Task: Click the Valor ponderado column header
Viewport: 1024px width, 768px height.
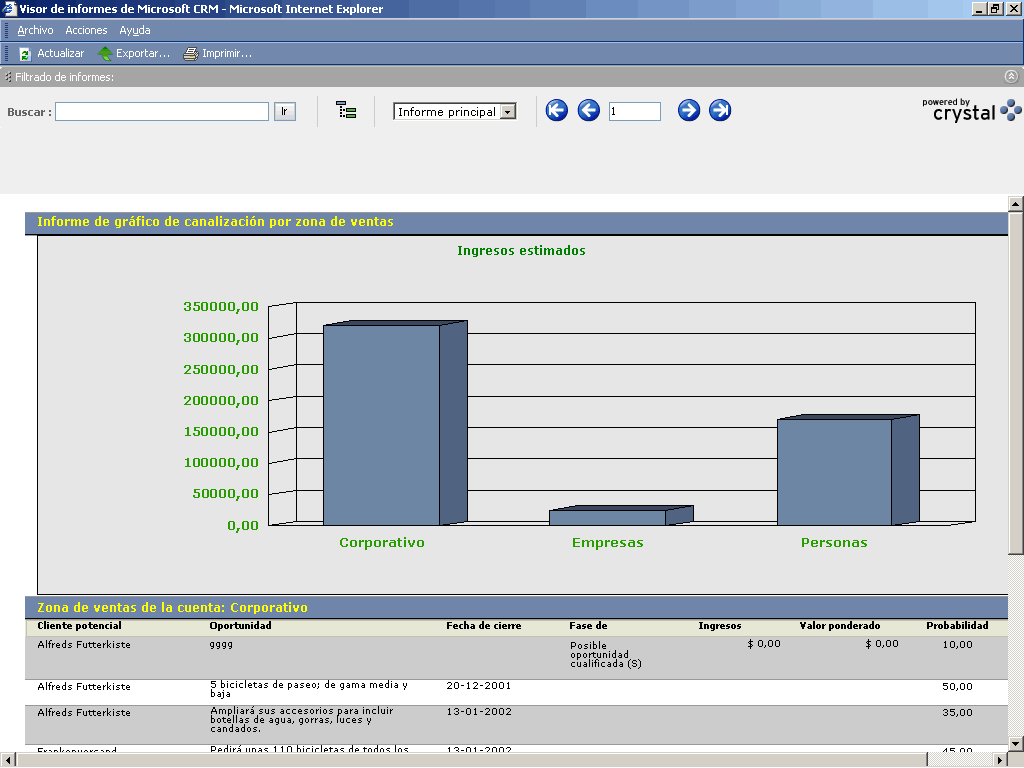Action: 840,626
